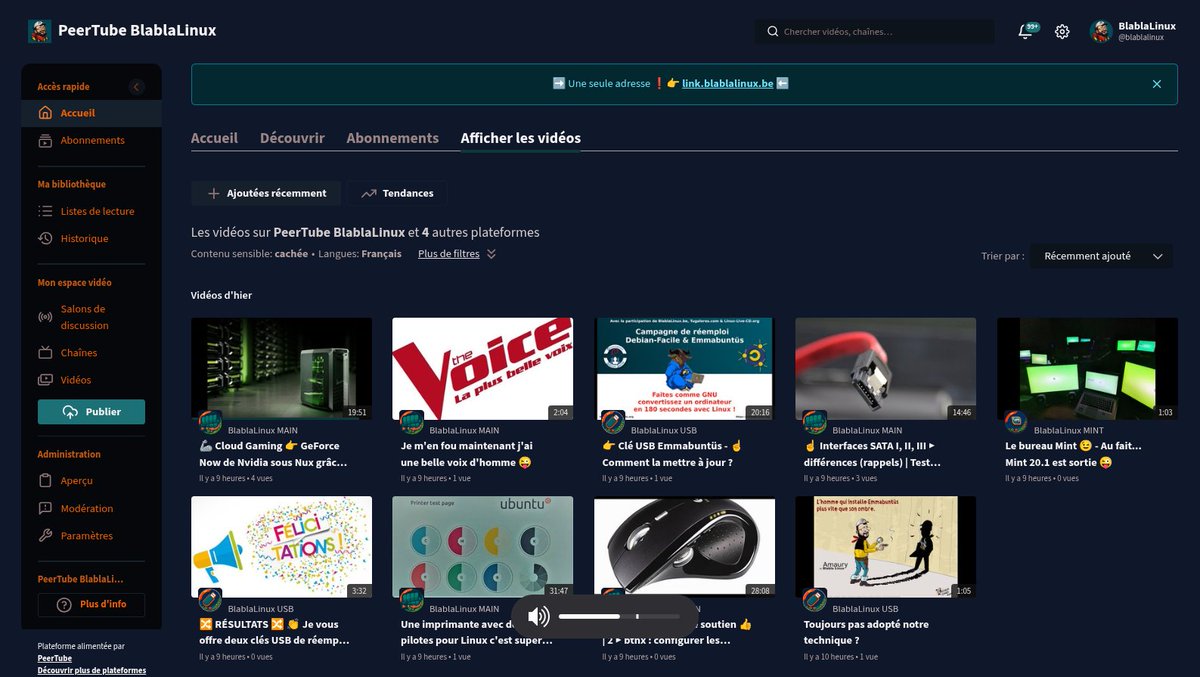Open title 'Clé USB Emmabuntüs'
Image resolution: width=1200 pixels, height=677 pixels.
[672, 454]
